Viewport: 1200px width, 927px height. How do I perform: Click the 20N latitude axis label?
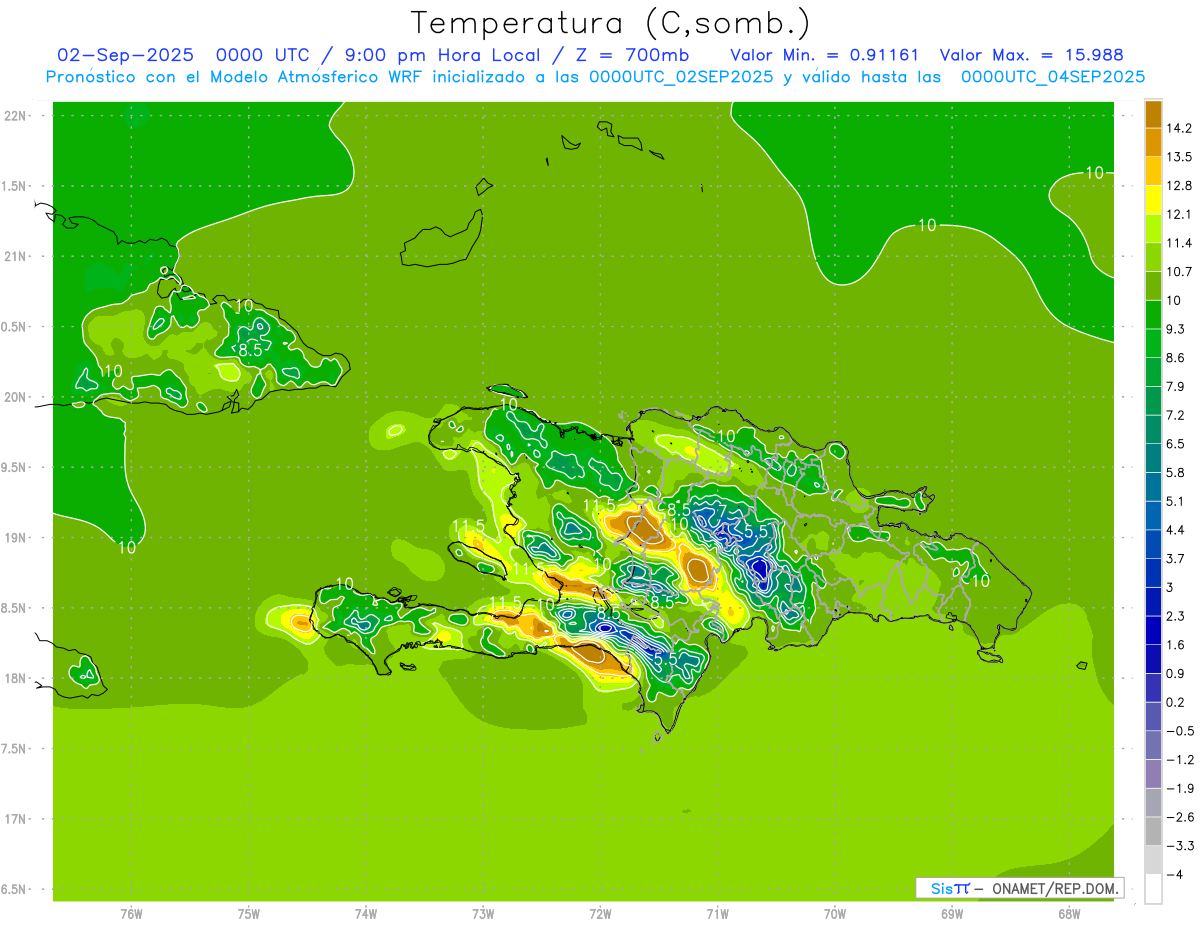(x=16, y=398)
